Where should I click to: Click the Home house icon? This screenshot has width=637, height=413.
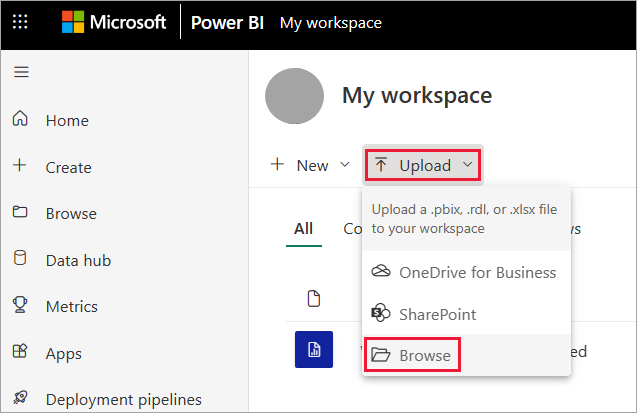(x=20, y=119)
